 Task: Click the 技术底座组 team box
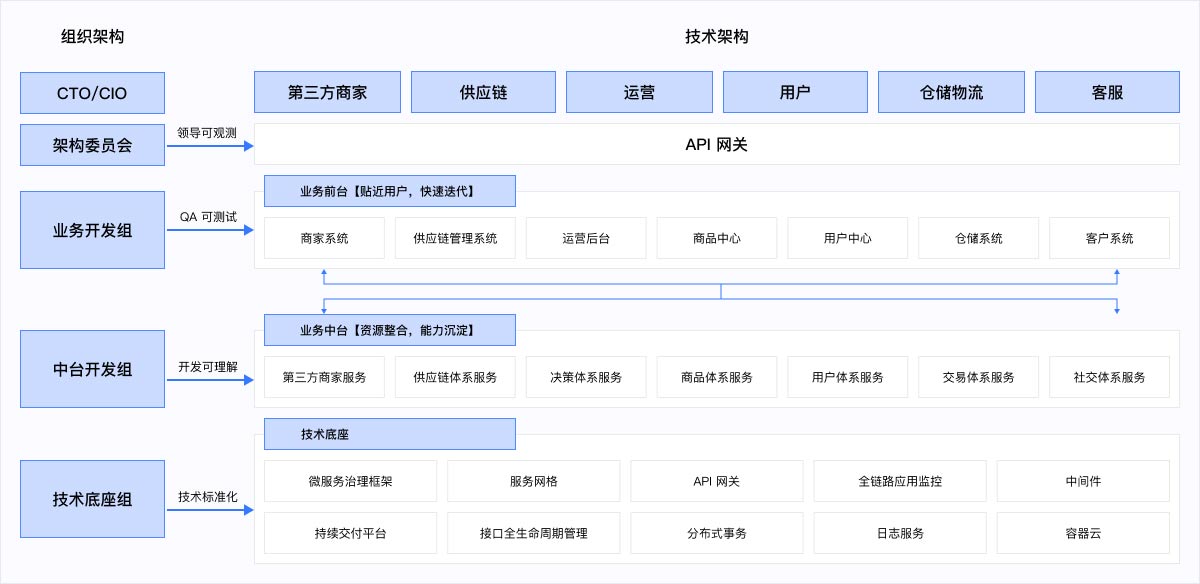tap(92, 499)
